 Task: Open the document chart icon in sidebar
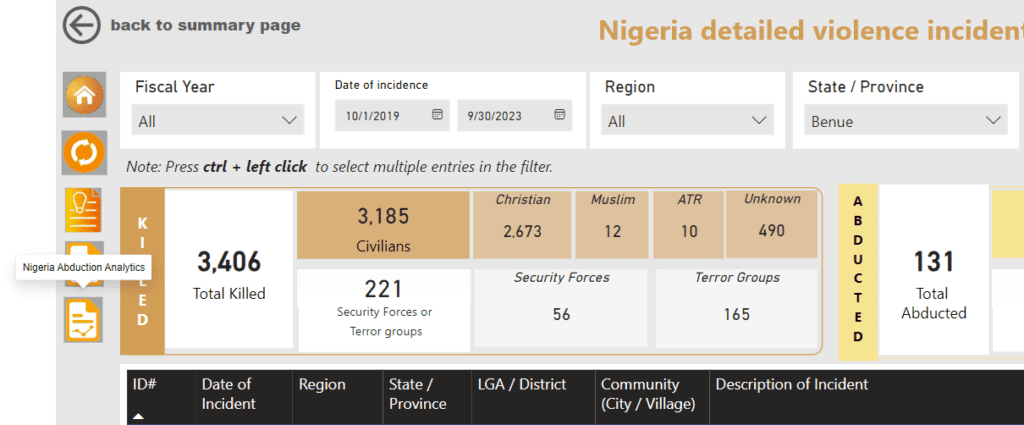pos(83,320)
